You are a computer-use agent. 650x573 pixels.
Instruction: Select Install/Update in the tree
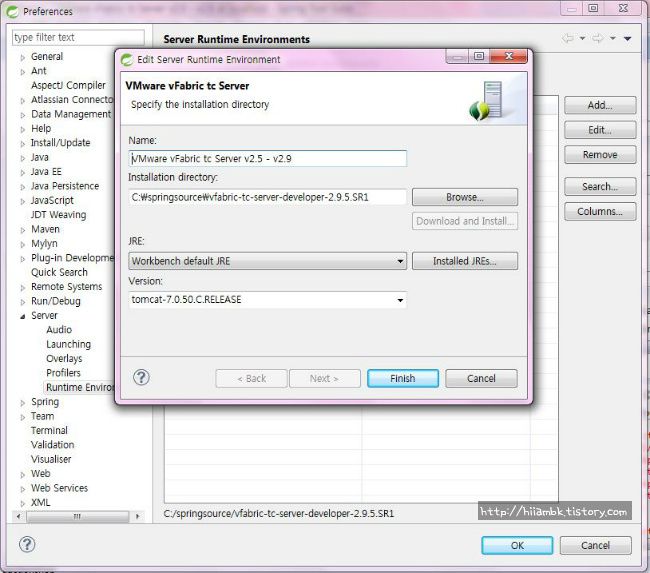(61, 143)
